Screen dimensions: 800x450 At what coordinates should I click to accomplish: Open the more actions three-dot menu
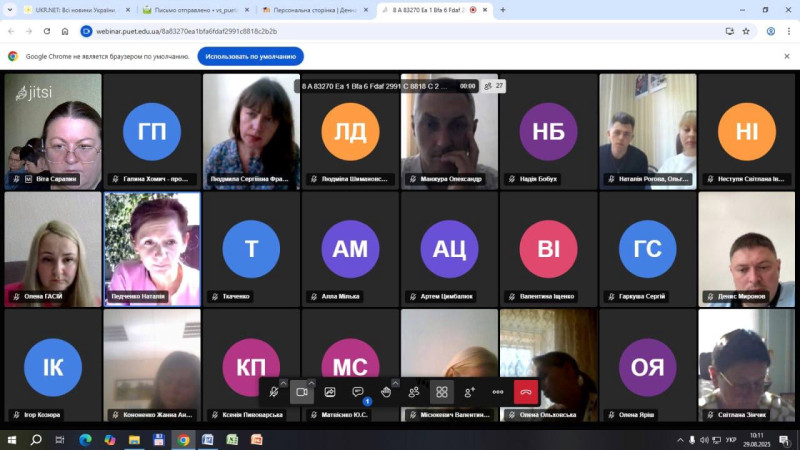coord(498,392)
